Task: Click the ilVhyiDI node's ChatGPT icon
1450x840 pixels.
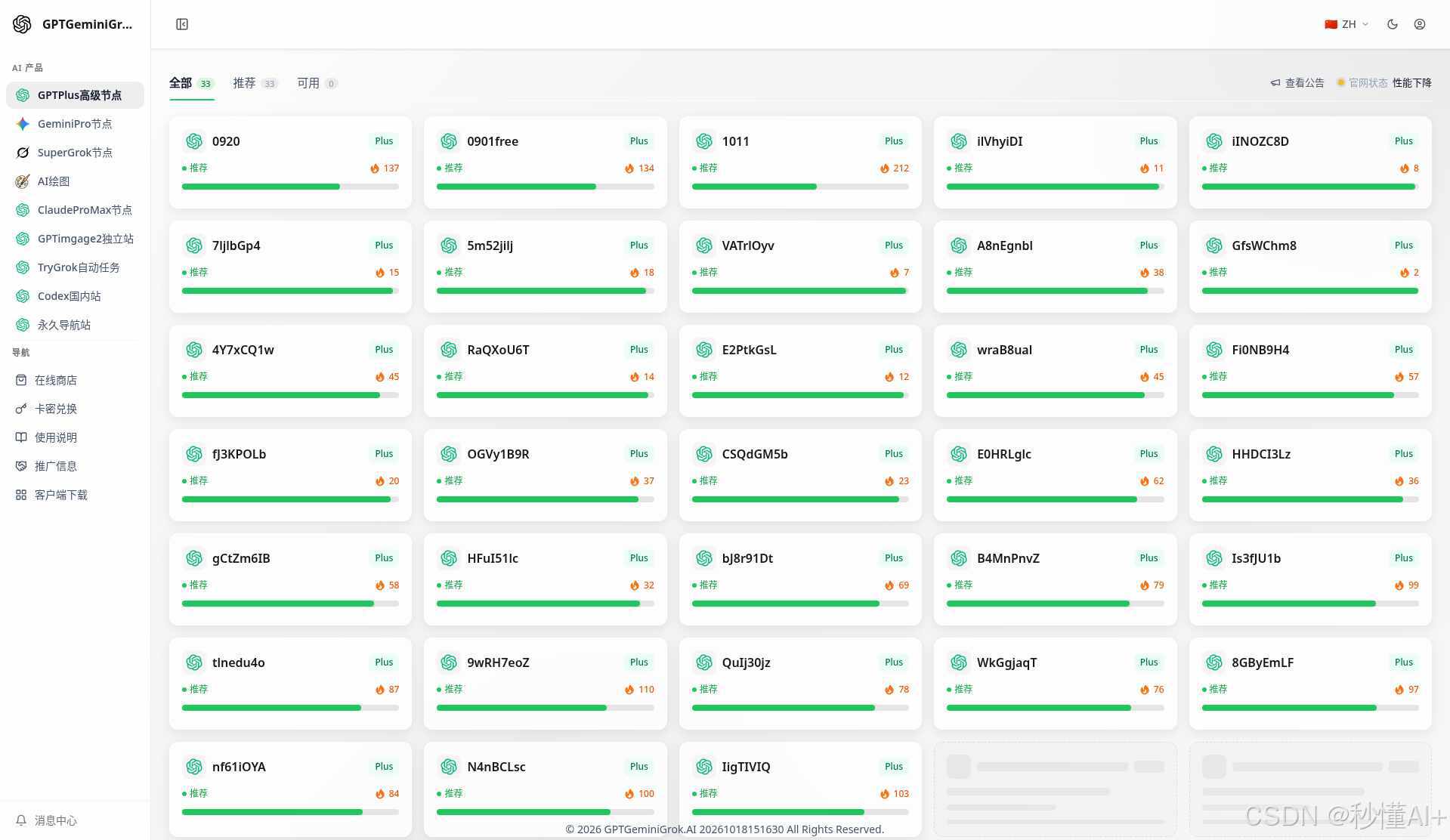Action: click(959, 141)
